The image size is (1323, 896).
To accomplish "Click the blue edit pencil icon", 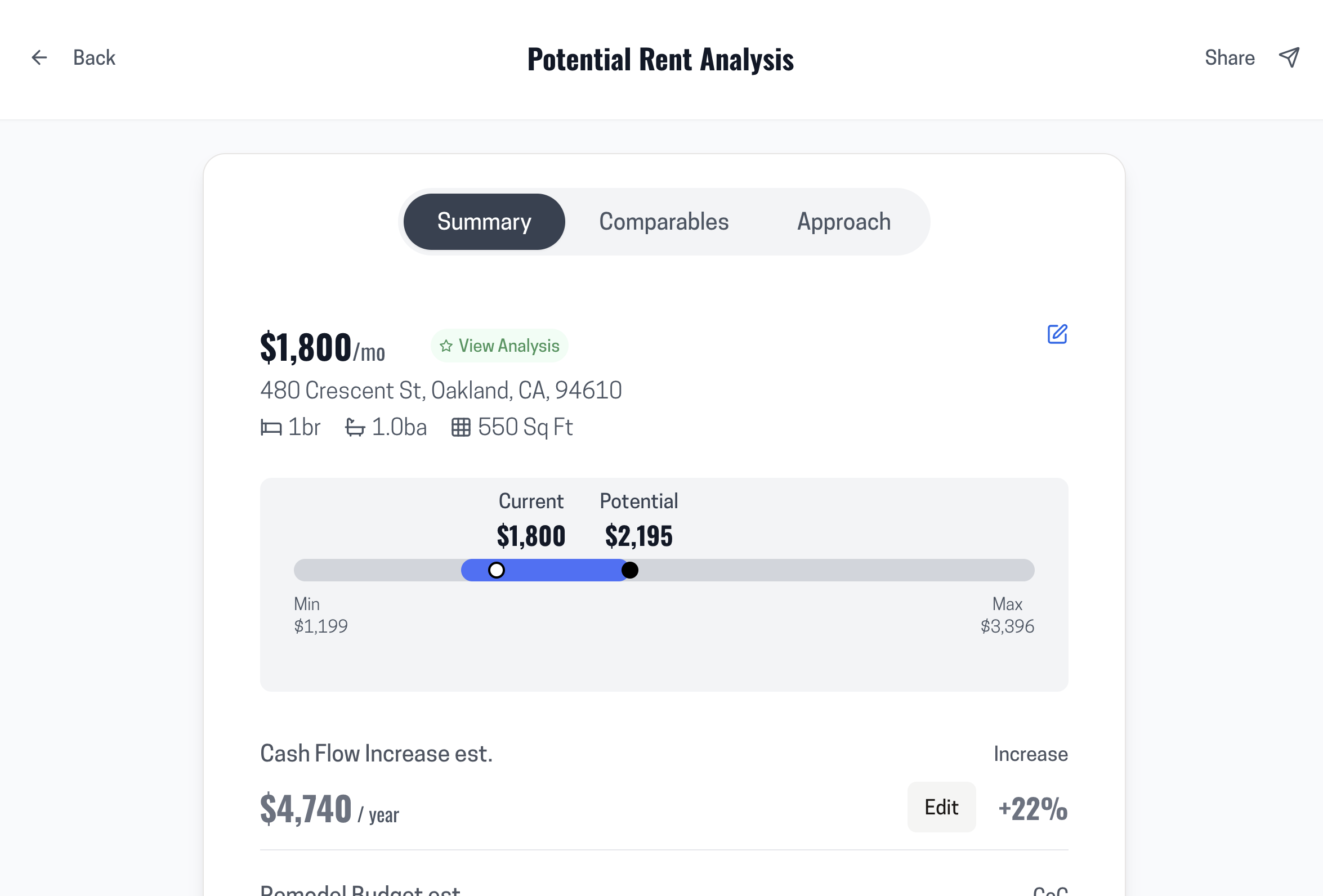I will coord(1057,334).
